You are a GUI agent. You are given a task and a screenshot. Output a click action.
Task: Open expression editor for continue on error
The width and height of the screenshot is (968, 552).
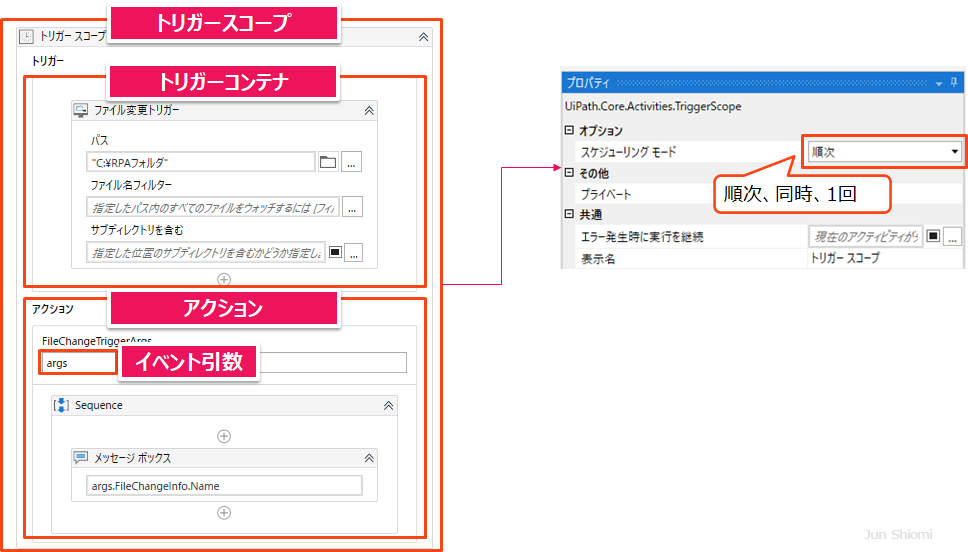point(953,236)
